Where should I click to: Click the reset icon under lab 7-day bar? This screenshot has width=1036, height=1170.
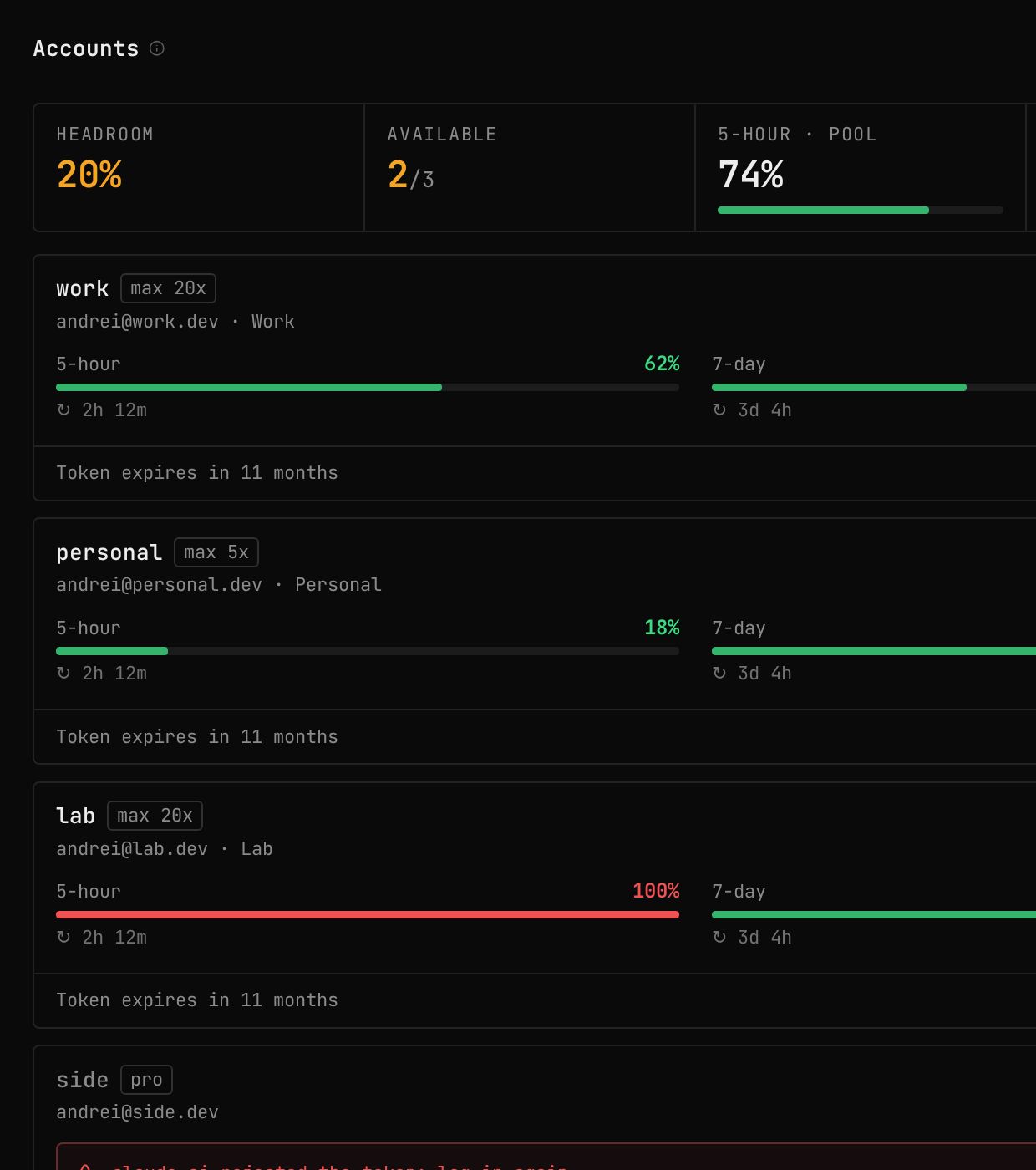[719, 937]
